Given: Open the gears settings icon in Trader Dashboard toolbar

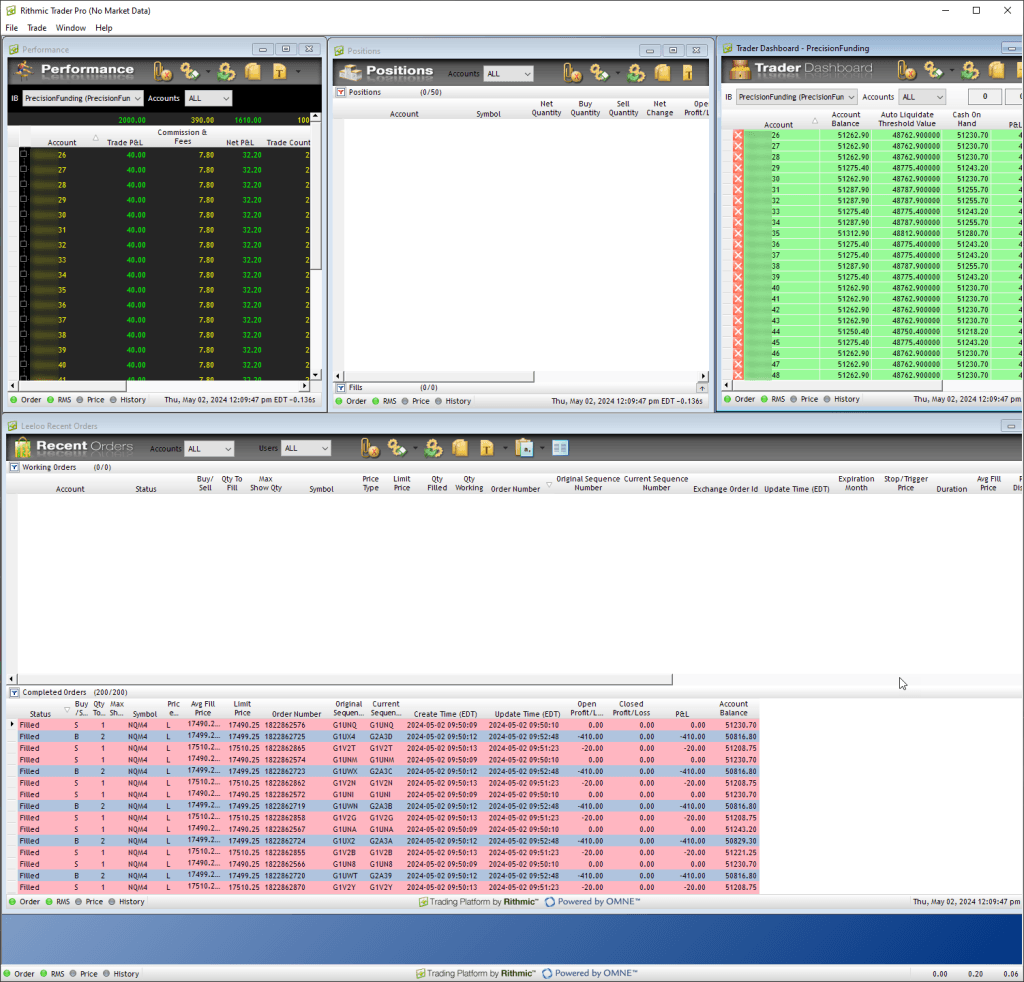Looking at the screenshot, I should pos(970,70).
